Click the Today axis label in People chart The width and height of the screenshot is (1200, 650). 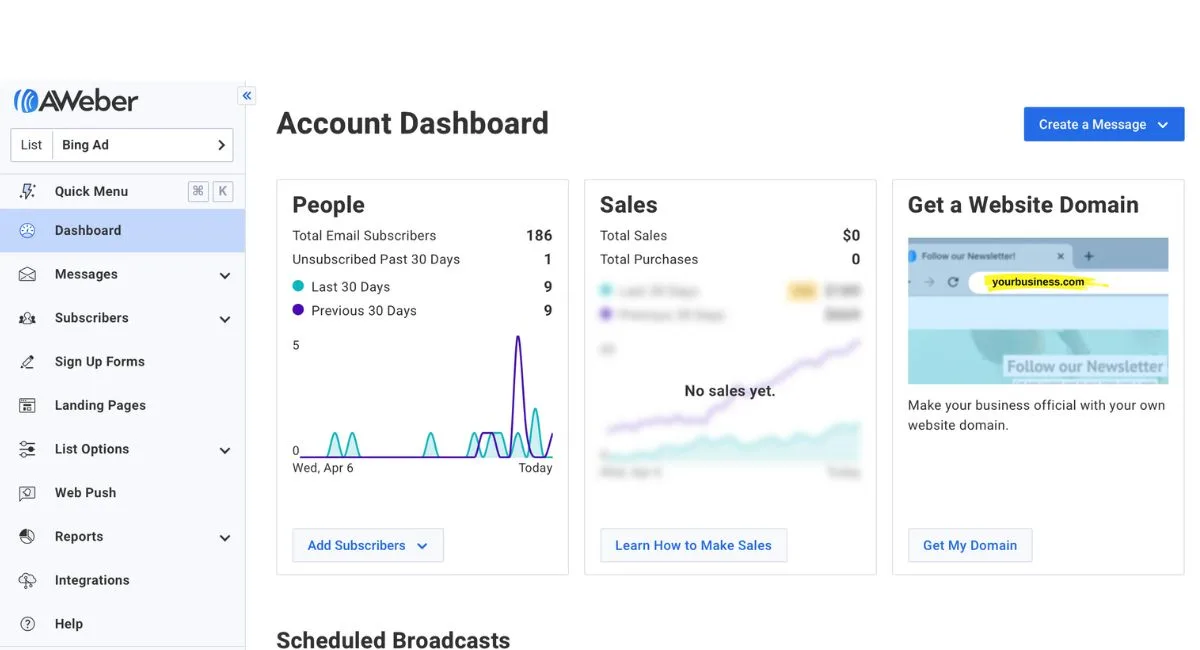pos(535,468)
